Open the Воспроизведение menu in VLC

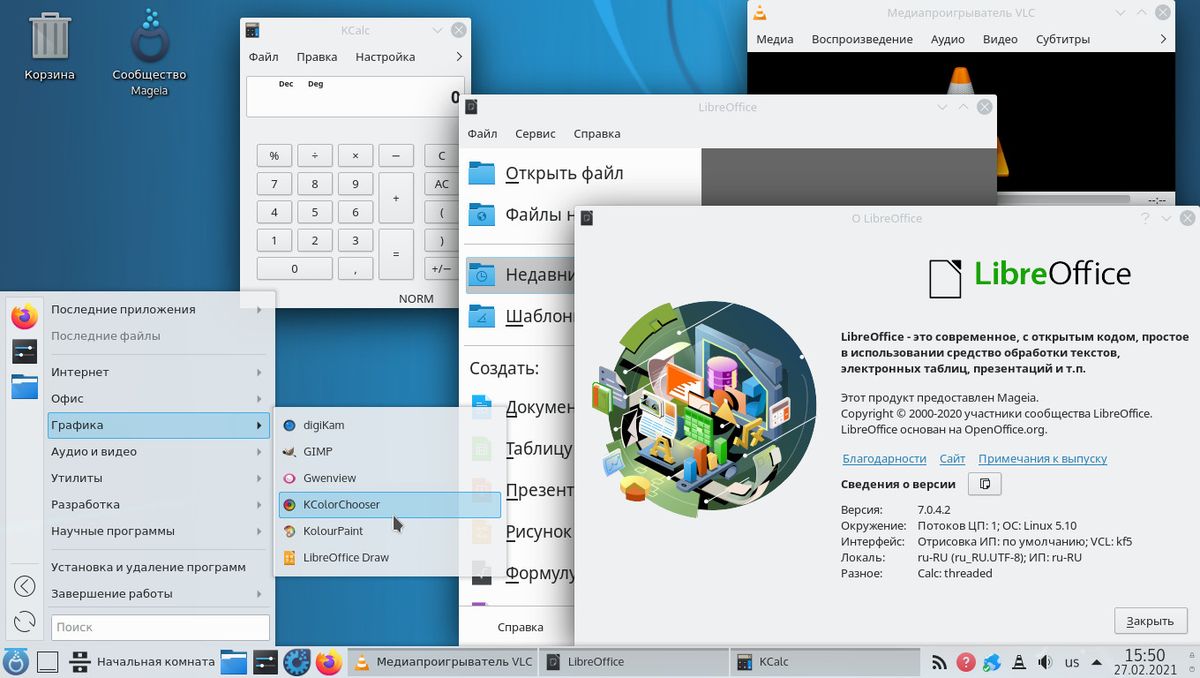tap(862, 39)
